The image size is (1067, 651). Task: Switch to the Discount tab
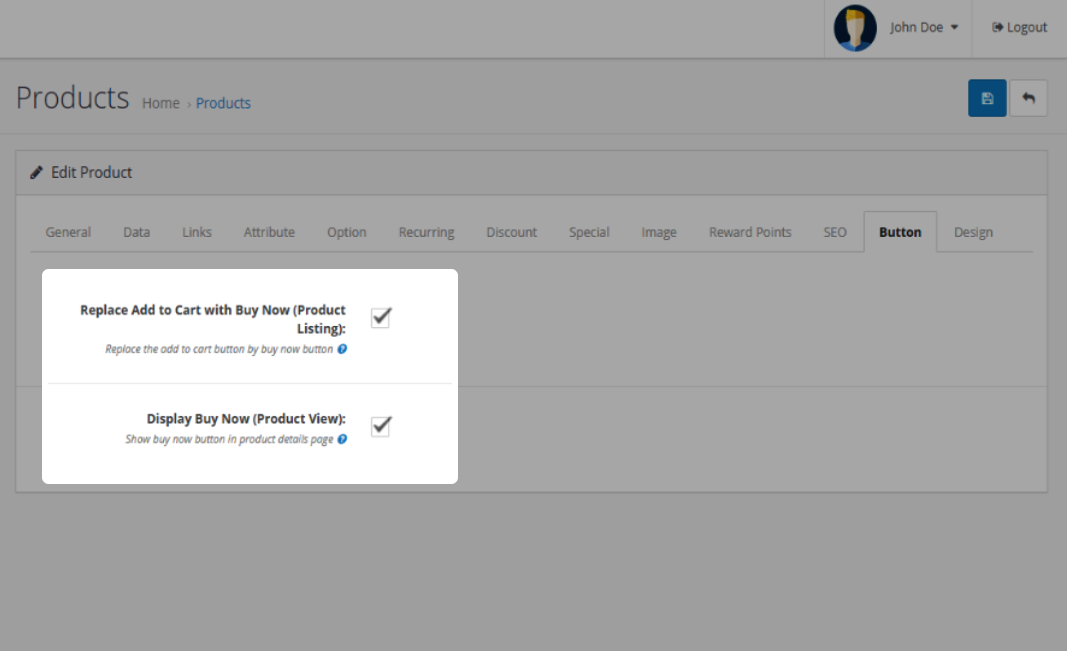512,232
